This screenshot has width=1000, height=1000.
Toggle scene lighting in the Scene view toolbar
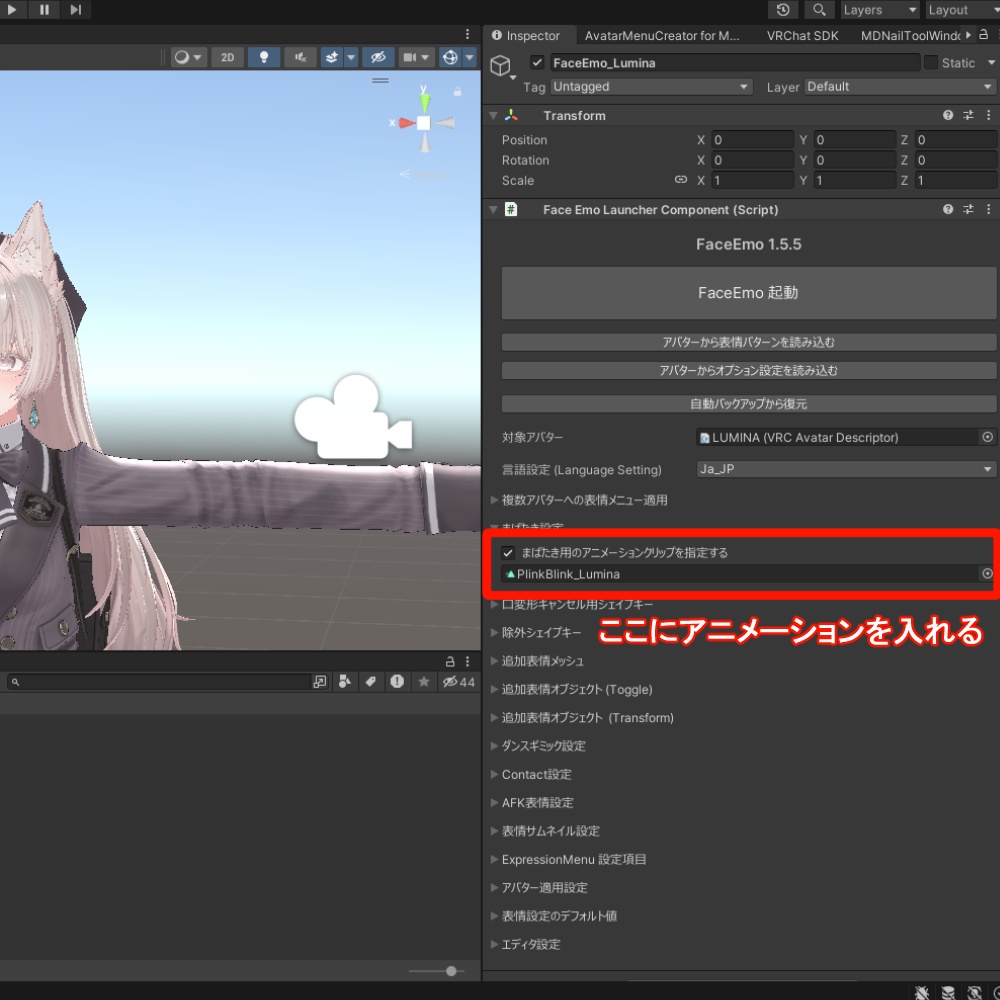click(x=264, y=57)
